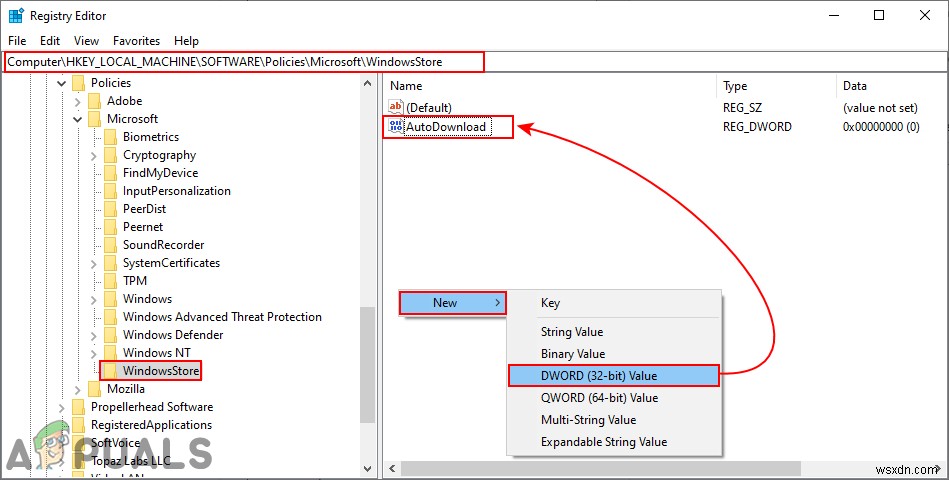Click the REG_SZ type of (Default)
The width and height of the screenshot is (949, 480).
click(x=742, y=108)
